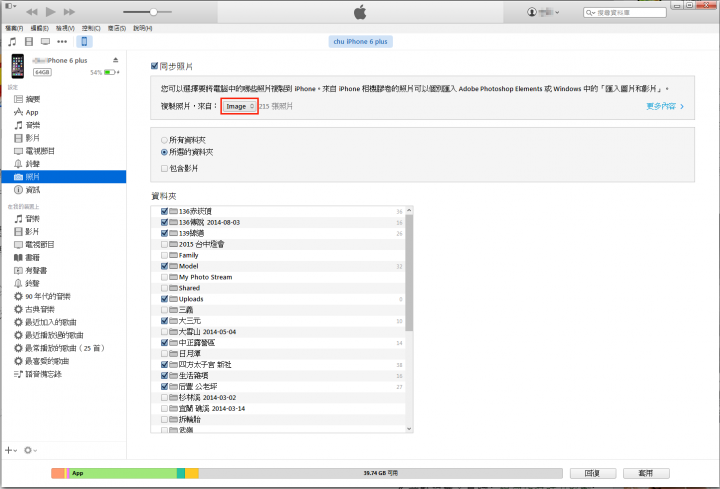Click the Apple logo in the display area

click(x=360, y=12)
